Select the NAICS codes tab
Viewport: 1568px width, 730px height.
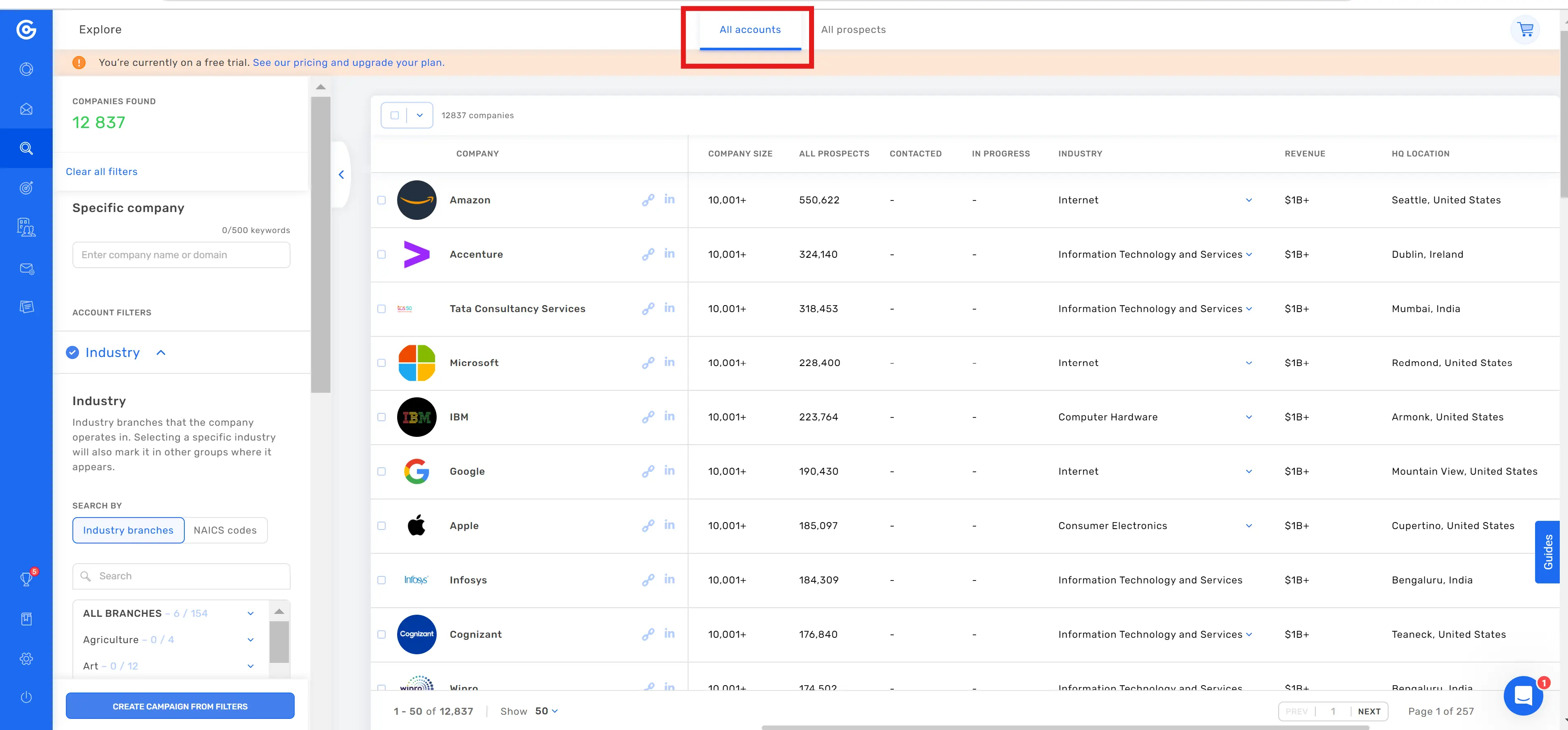click(225, 529)
